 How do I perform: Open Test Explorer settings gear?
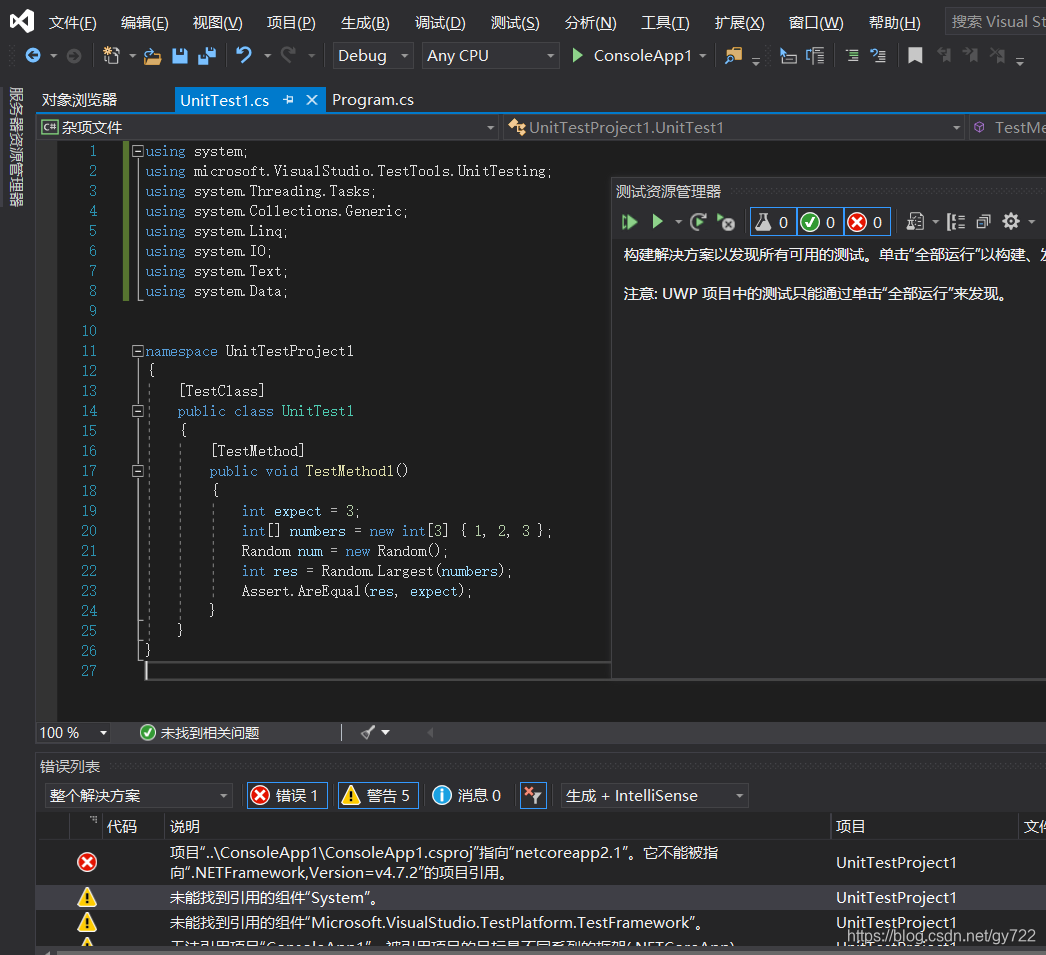tap(1011, 222)
